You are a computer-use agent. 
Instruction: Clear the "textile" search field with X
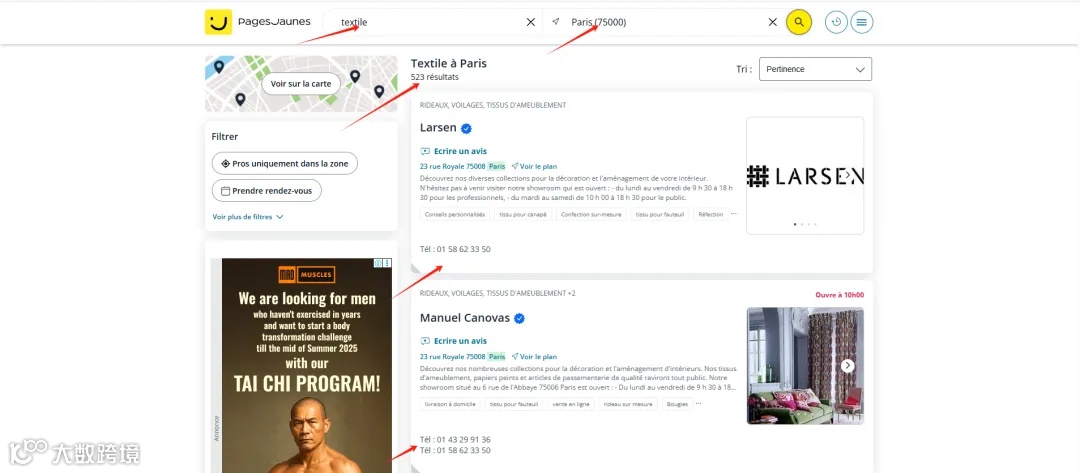[x=531, y=22]
